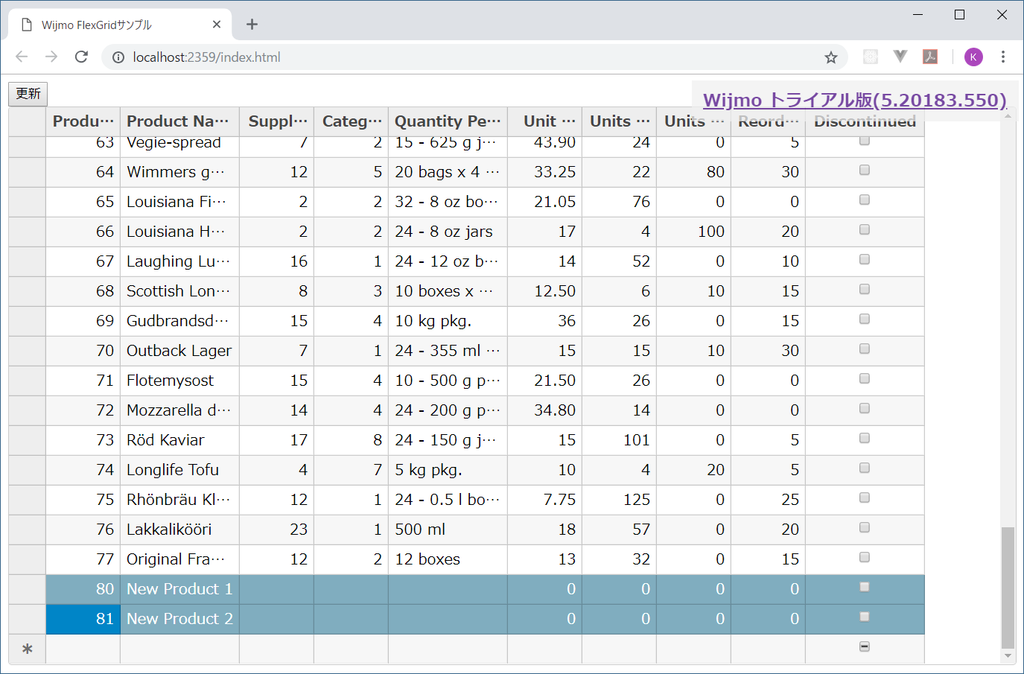
Task: Open a new tab with plus button
Action: (x=252, y=24)
